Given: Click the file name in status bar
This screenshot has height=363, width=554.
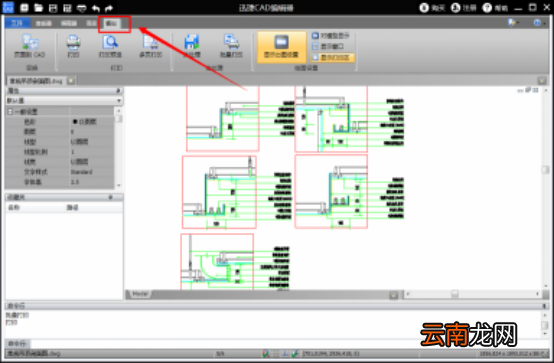Looking at the screenshot, I should tap(34, 353).
